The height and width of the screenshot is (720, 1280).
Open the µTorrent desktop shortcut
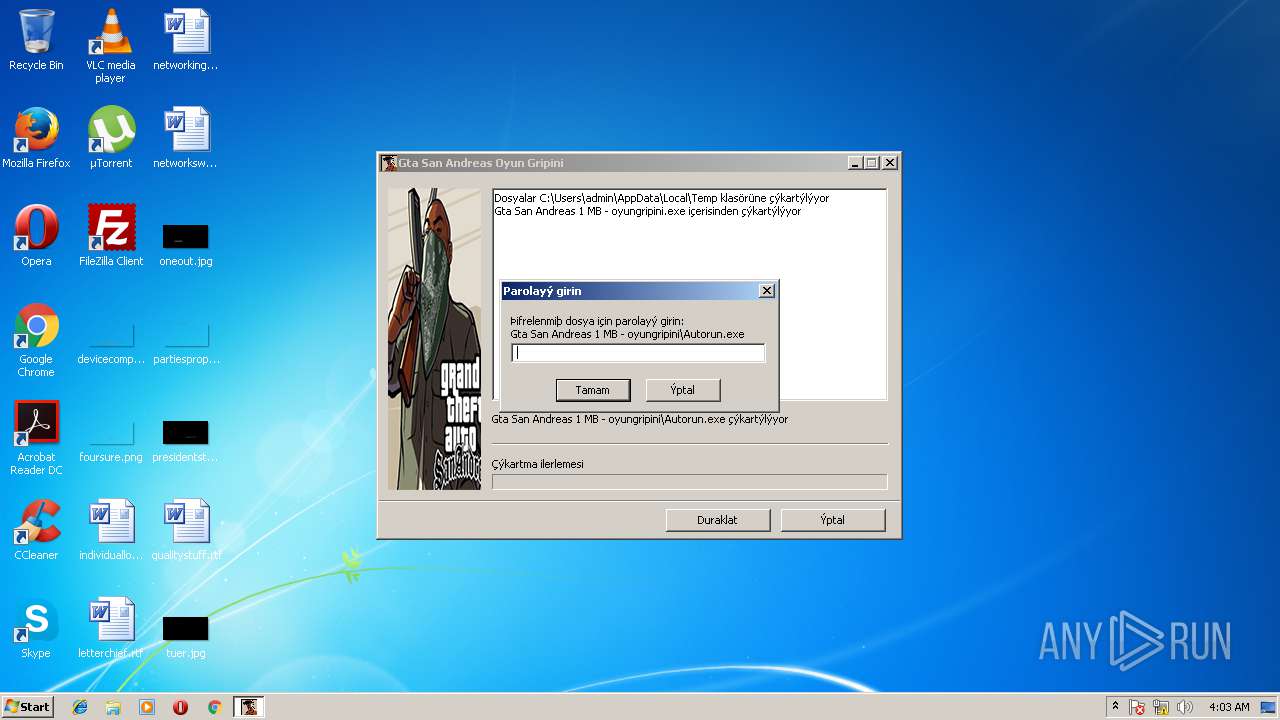pyautogui.click(x=110, y=138)
